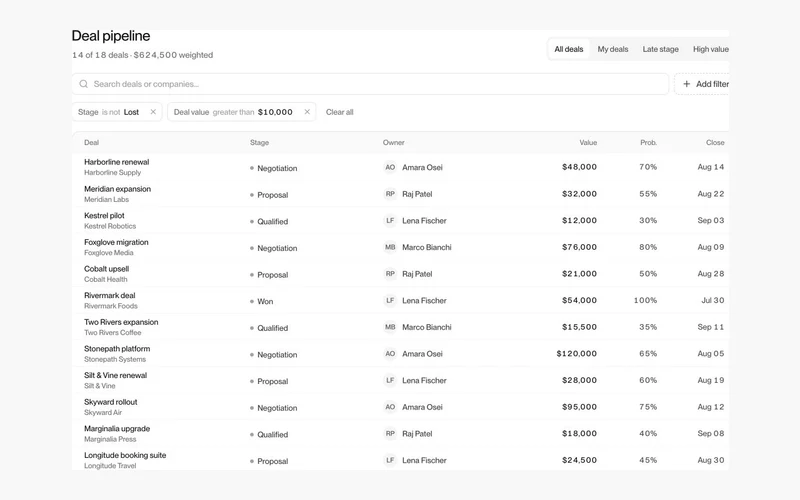Click RP avatar in Marginalia upgrade row
Screen dimensions: 800x500
pos(390,434)
